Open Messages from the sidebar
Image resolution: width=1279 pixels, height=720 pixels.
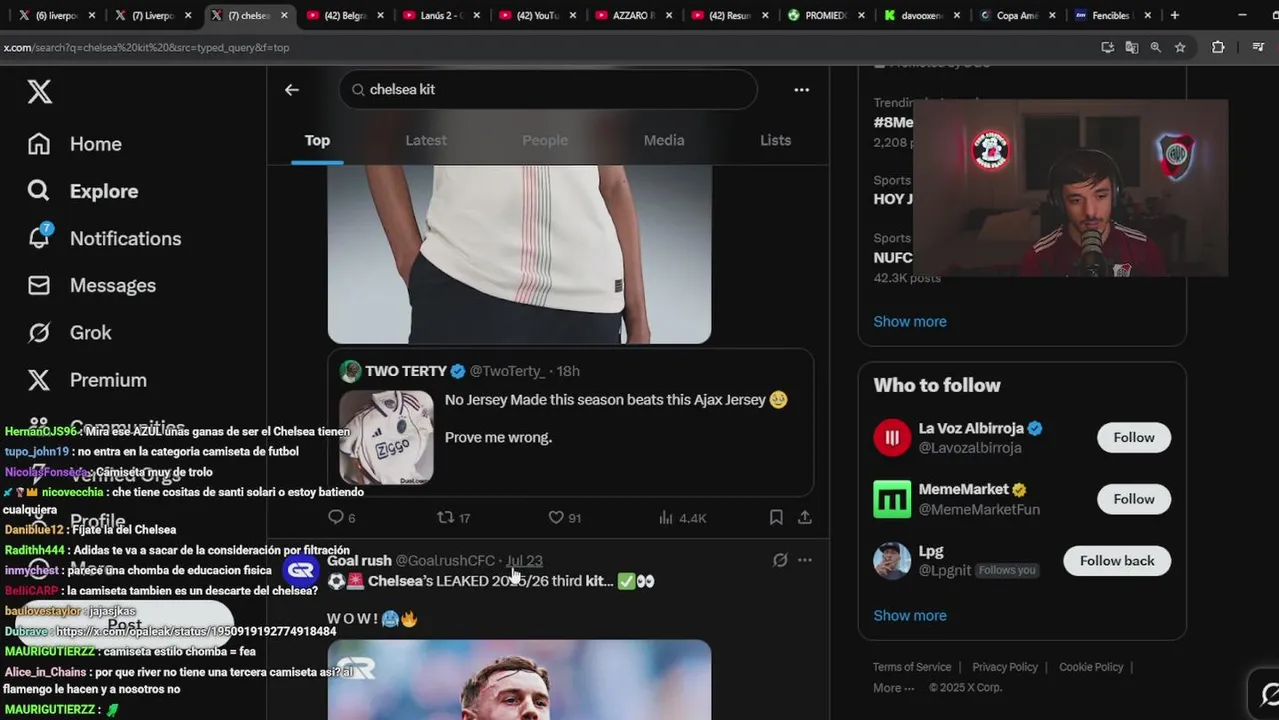point(92,285)
